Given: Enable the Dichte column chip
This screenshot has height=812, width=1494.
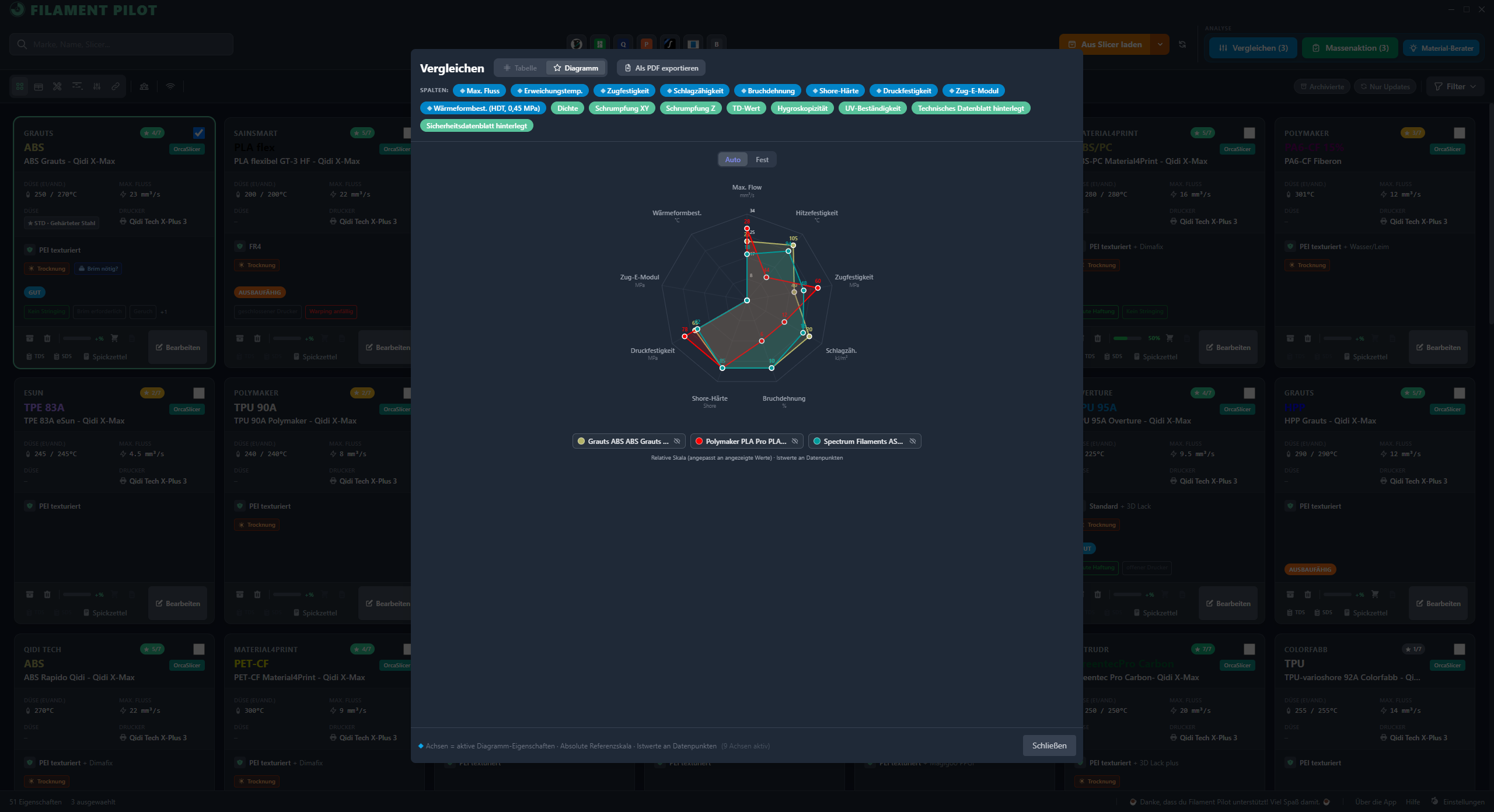Looking at the screenshot, I should (567, 108).
